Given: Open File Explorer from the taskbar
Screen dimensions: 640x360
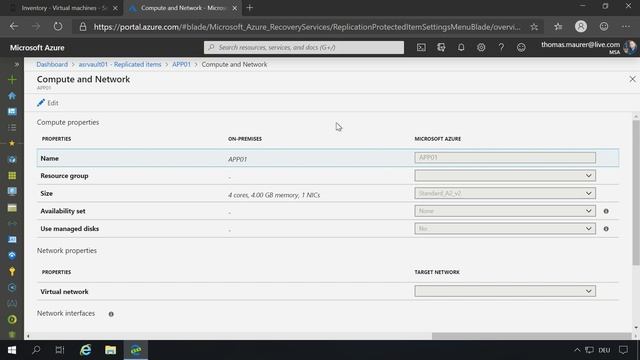Looking at the screenshot, I should [111, 350].
